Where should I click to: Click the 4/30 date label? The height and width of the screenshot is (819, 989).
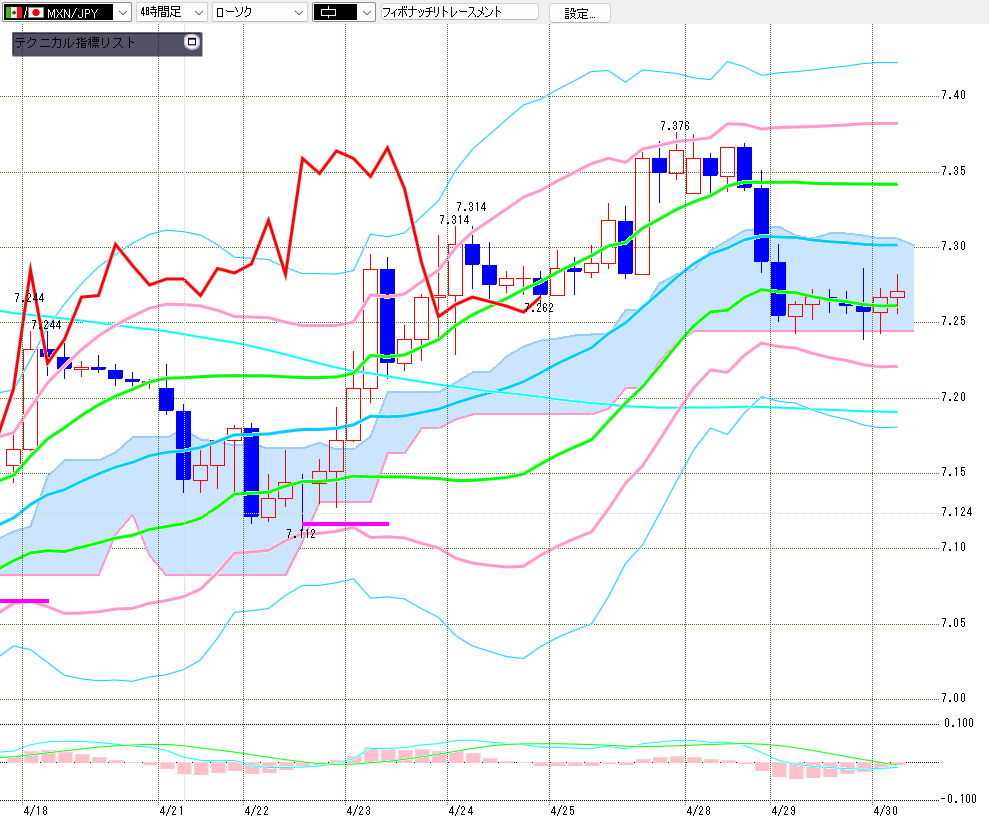(x=885, y=810)
